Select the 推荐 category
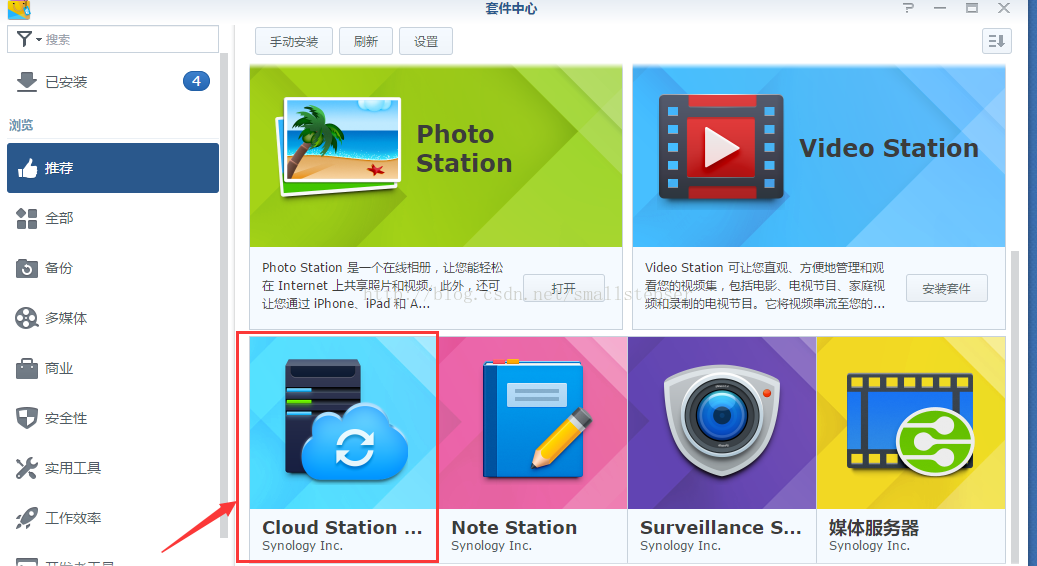Screen dimensions: 1037x566 point(113,168)
